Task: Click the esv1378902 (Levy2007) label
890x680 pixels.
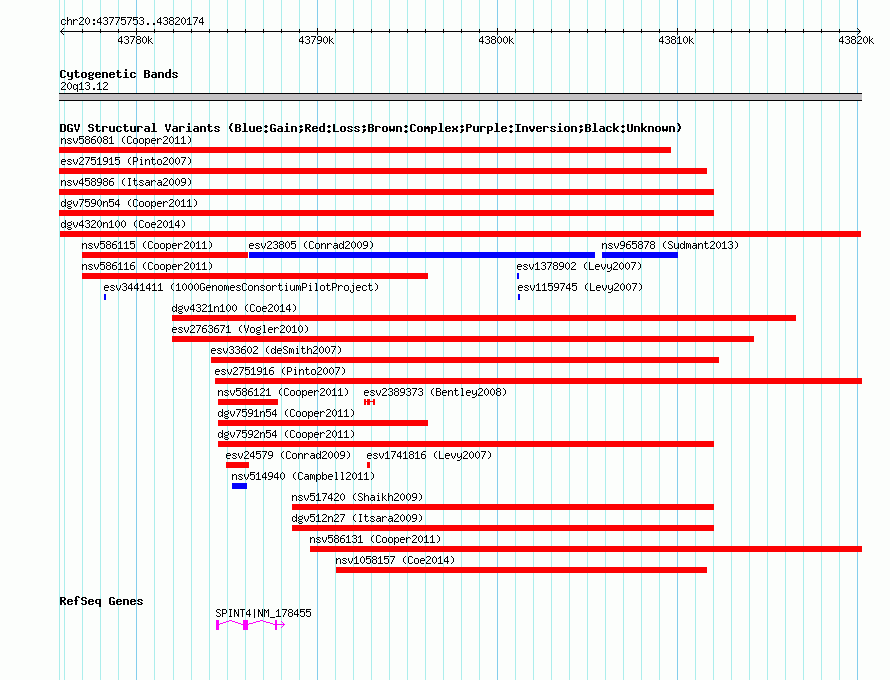Action: (579, 266)
